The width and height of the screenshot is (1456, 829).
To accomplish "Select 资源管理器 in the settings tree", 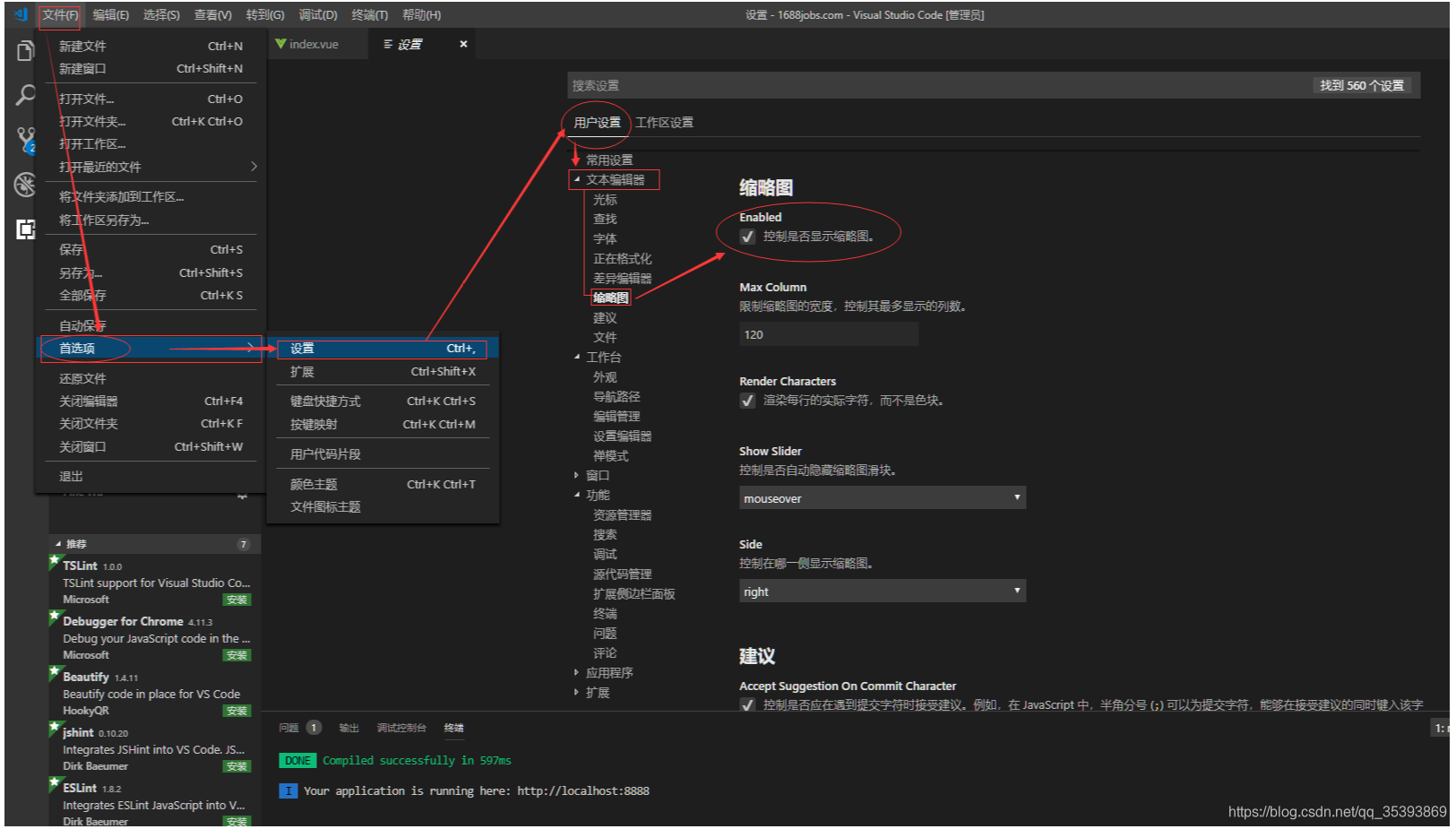I will point(622,514).
